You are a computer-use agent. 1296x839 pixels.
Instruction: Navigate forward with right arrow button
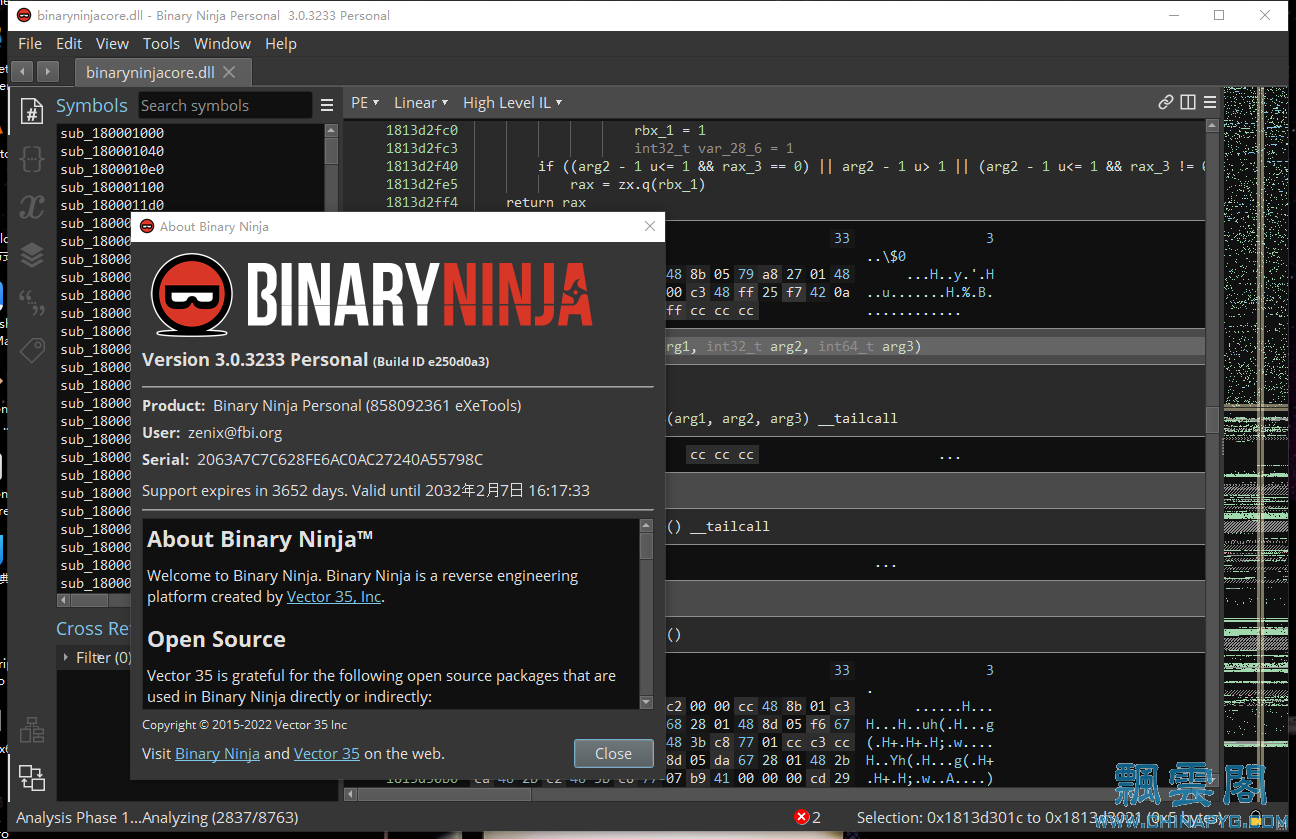tap(47, 72)
